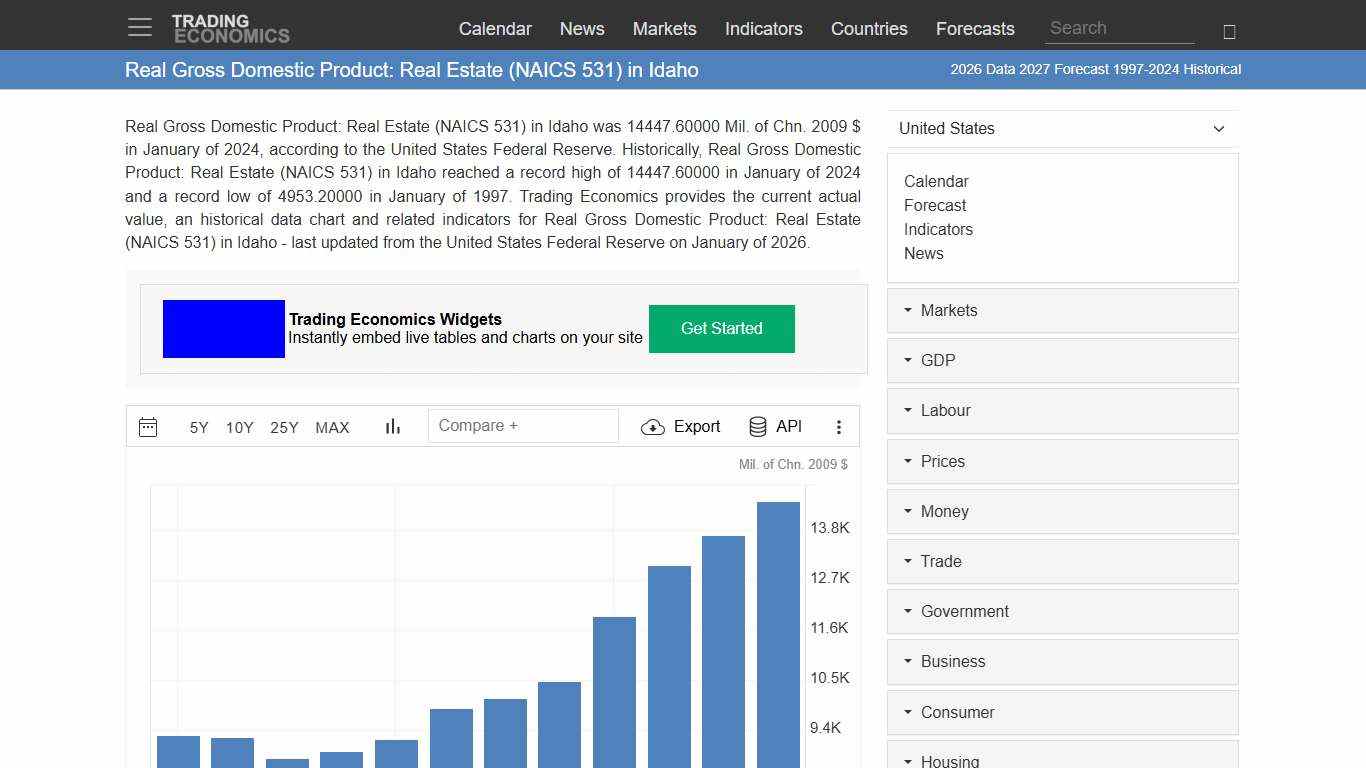Click the blue widget banner thumbnail
This screenshot has width=1366, height=768.
(223, 328)
